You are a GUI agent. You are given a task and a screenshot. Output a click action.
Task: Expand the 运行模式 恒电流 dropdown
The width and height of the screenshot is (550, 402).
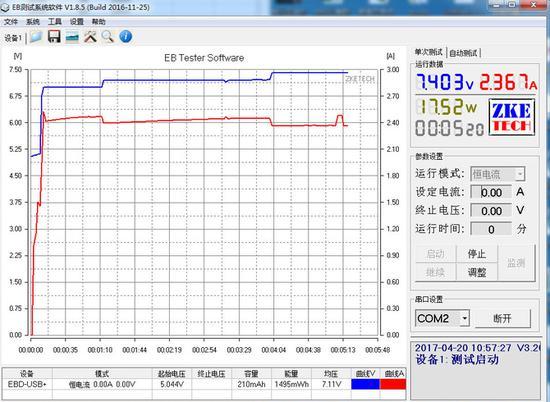520,174
